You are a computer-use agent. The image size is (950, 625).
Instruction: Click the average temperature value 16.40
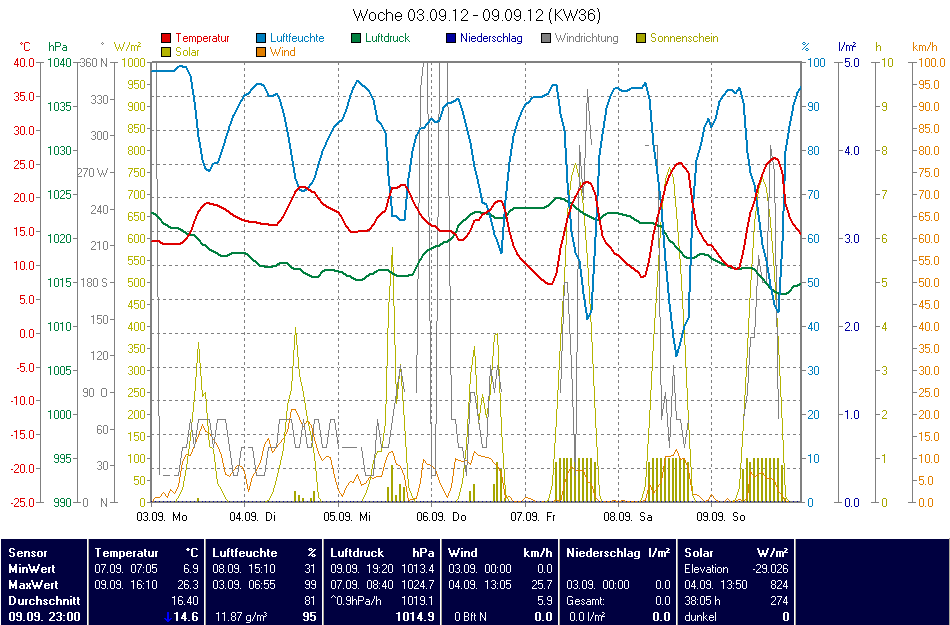tap(185, 601)
